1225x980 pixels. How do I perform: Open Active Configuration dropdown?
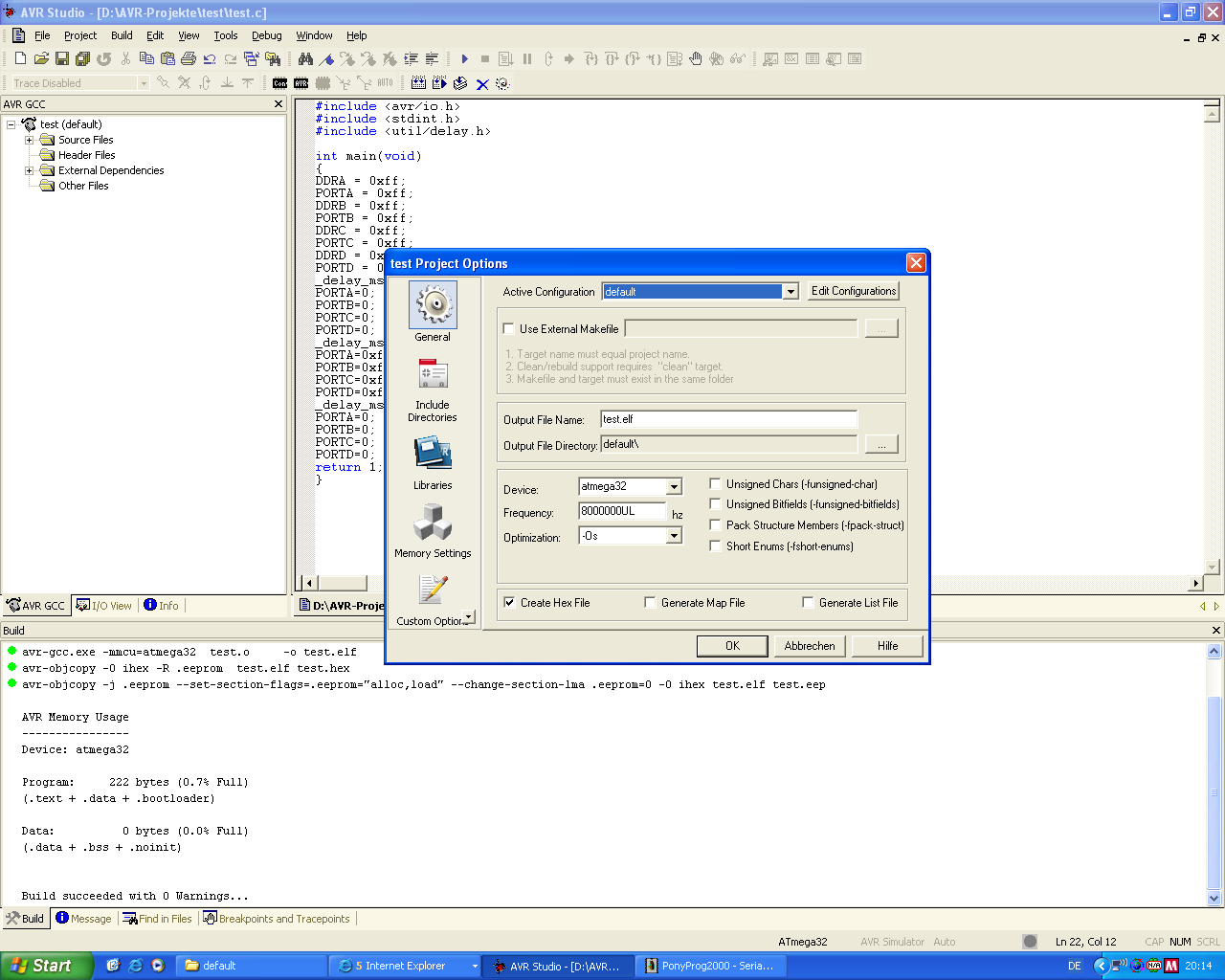click(791, 292)
